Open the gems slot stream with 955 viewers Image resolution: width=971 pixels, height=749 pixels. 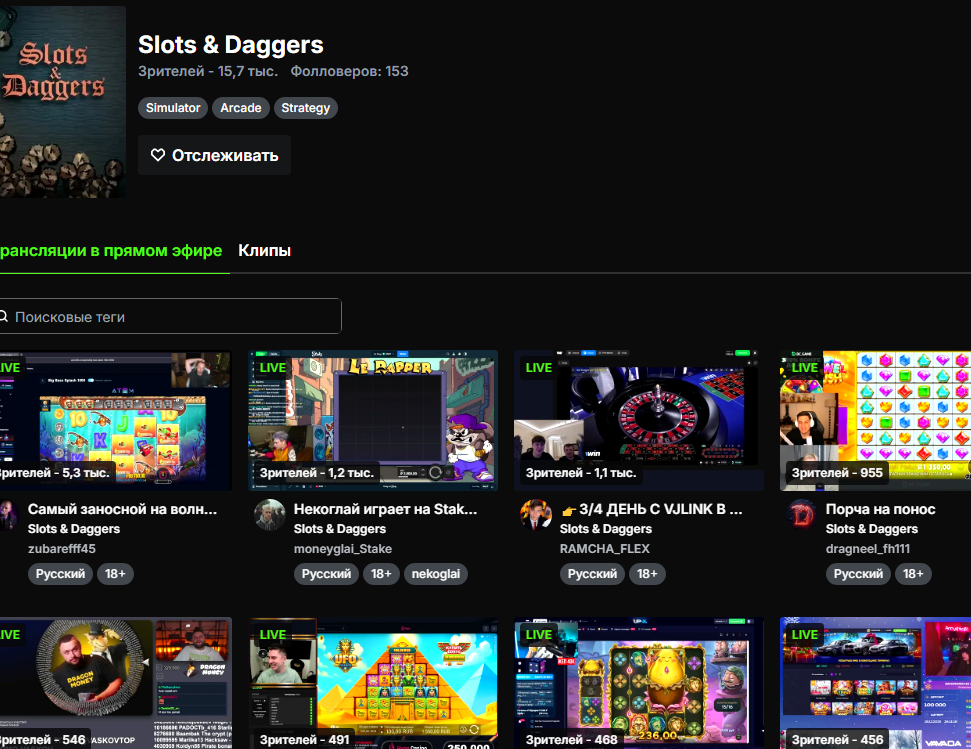point(875,421)
